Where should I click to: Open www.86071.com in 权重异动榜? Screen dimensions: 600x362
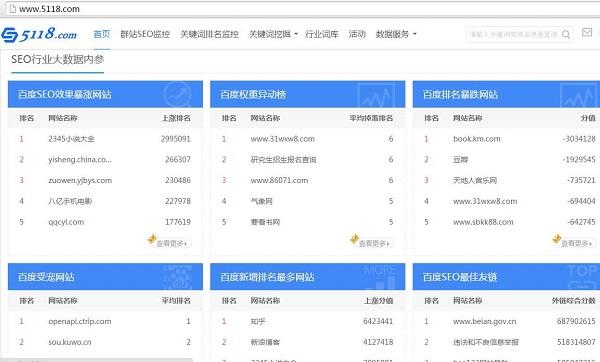pyautogui.click(x=279, y=180)
